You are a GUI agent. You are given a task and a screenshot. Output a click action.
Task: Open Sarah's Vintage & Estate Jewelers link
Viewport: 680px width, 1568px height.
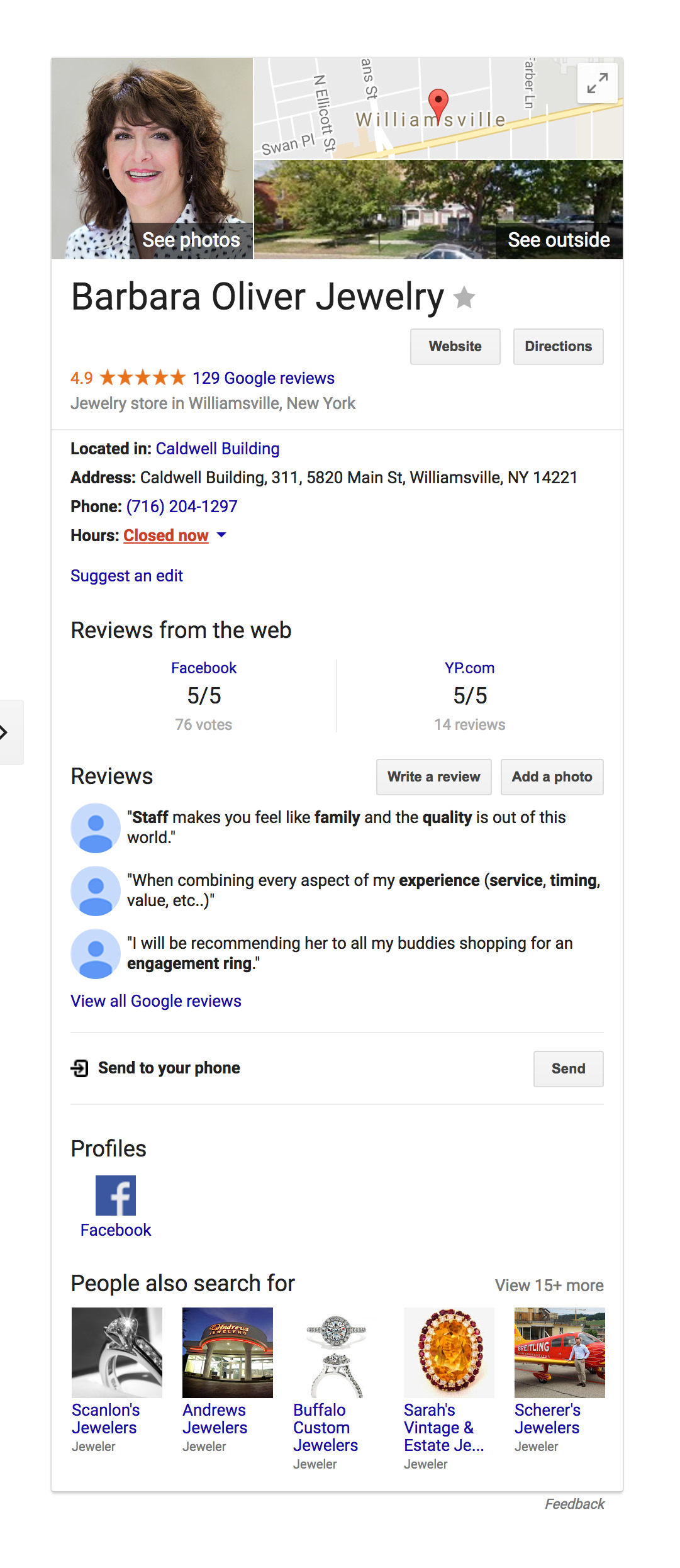444,1428
